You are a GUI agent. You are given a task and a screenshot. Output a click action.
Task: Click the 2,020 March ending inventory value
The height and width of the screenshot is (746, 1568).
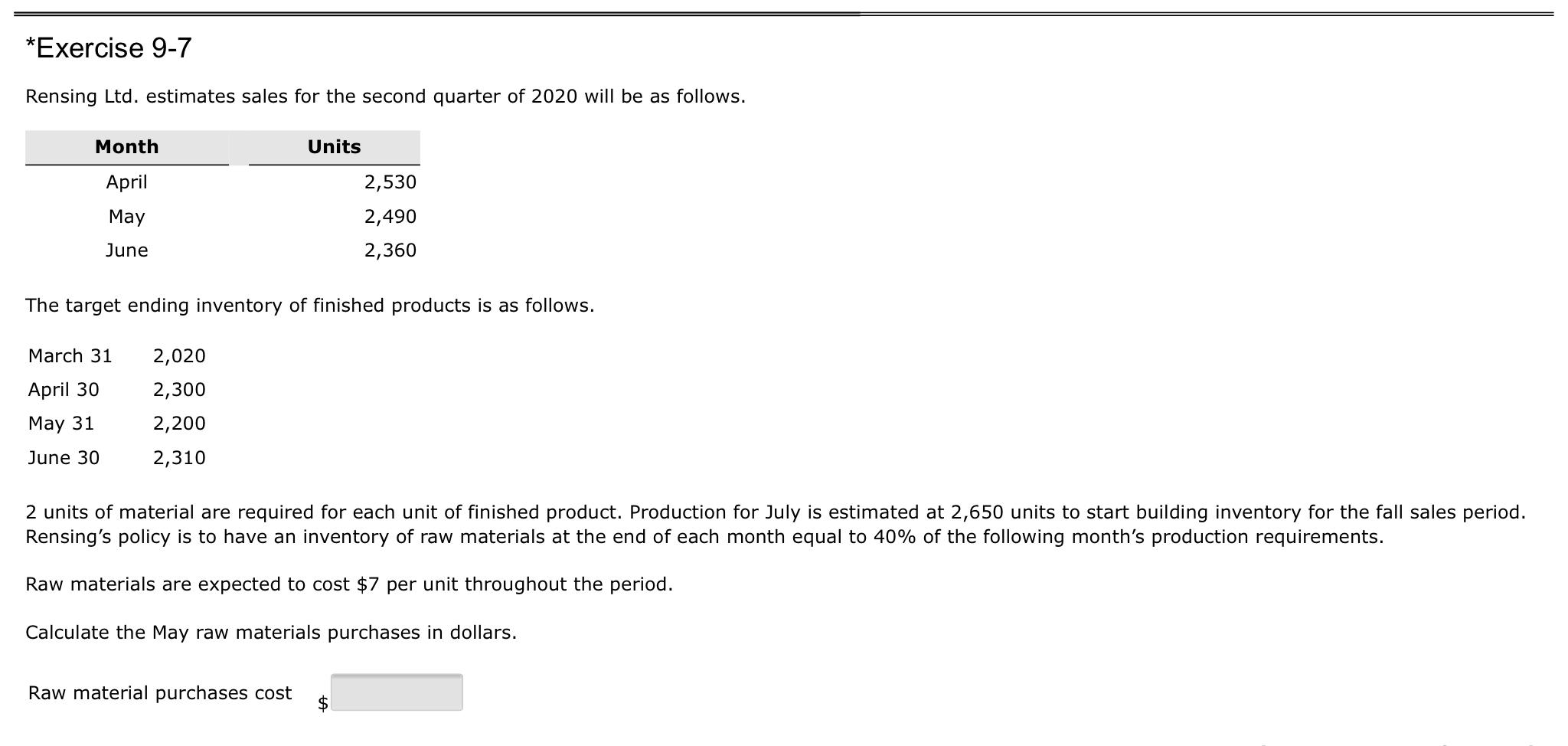click(178, 355)
